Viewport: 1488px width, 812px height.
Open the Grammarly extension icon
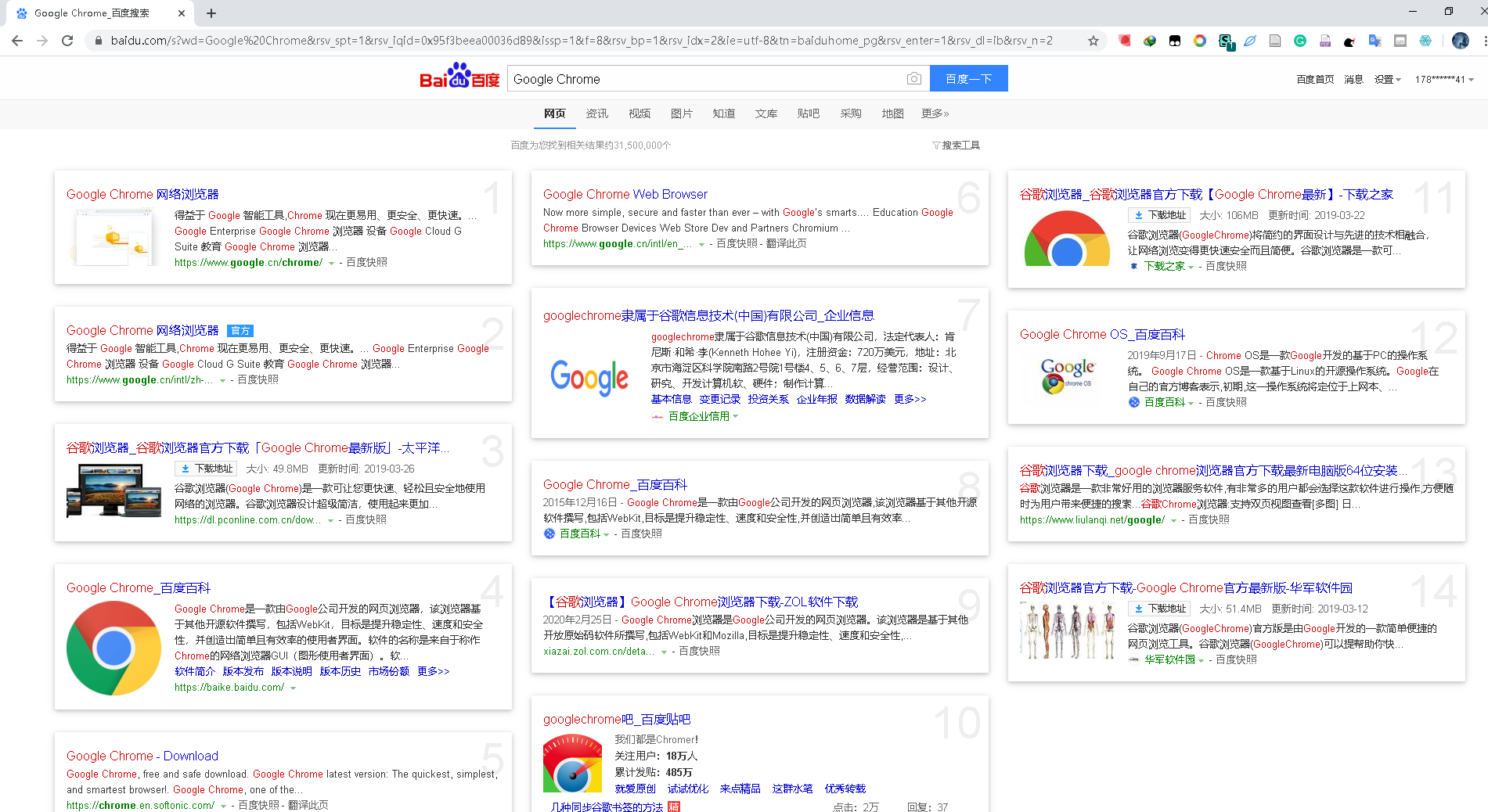click(x=1300, y=41)
